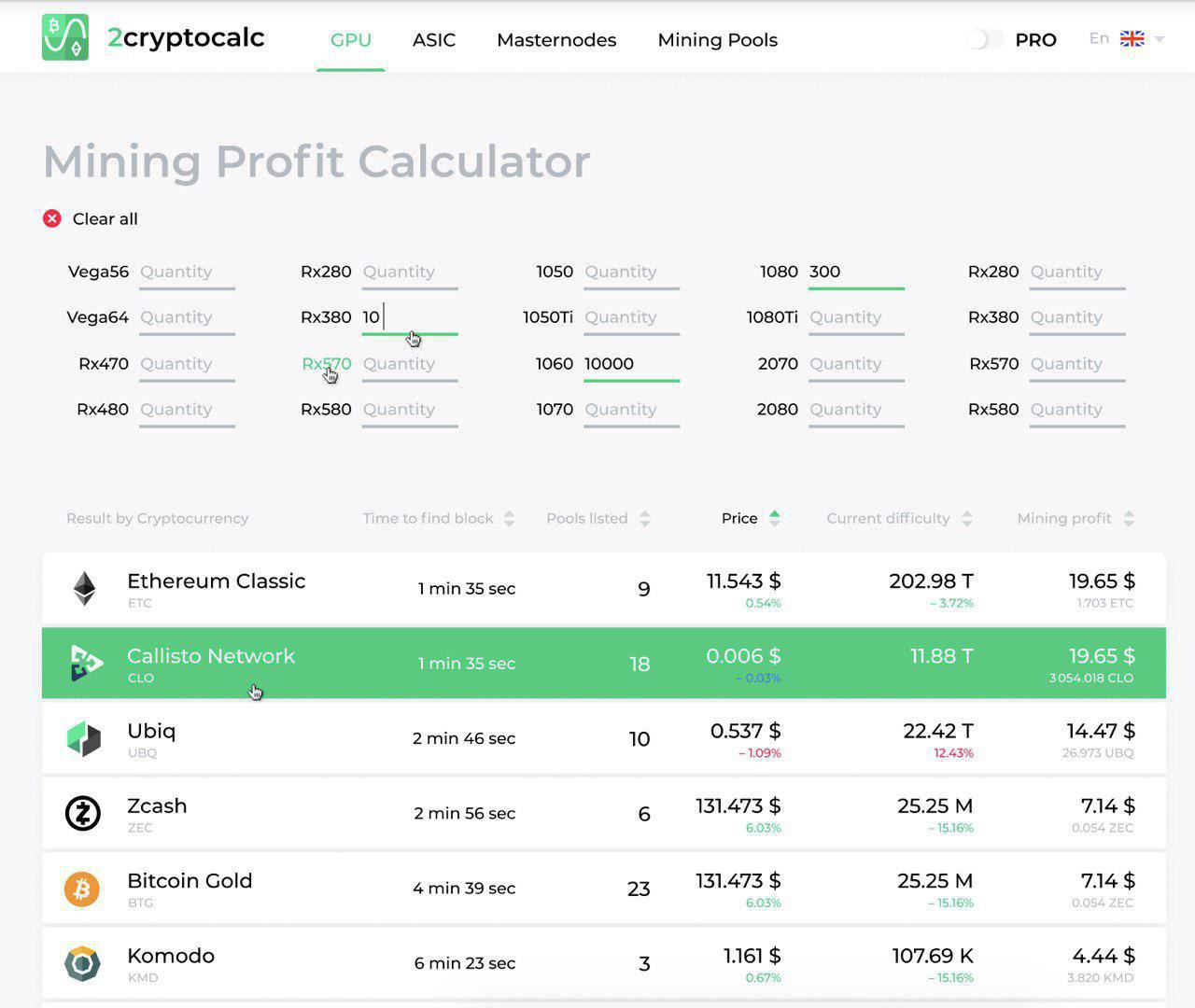Click Zcash time 2 min 56 sec
Screen dimensions: 1195x1008
pos(464,813)
